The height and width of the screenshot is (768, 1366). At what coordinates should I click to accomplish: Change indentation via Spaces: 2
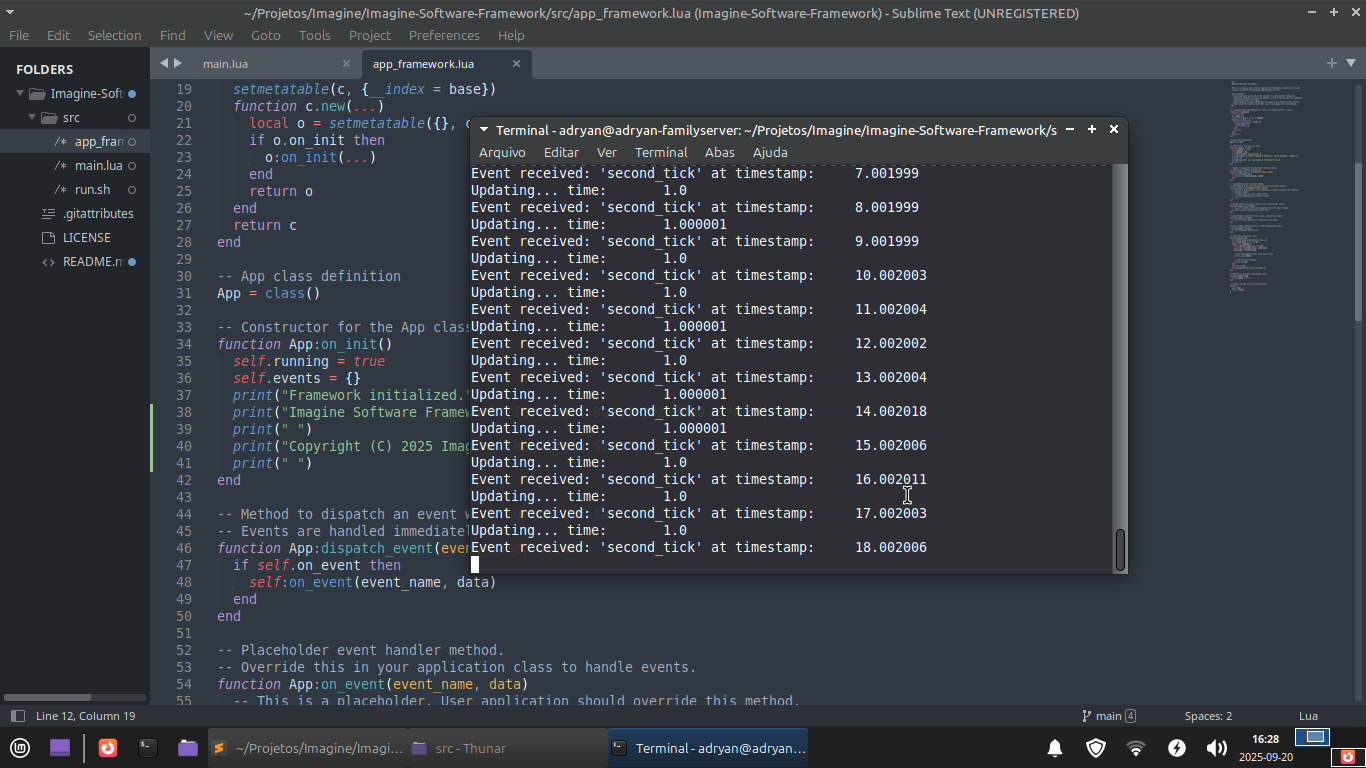click(1208, 716)
